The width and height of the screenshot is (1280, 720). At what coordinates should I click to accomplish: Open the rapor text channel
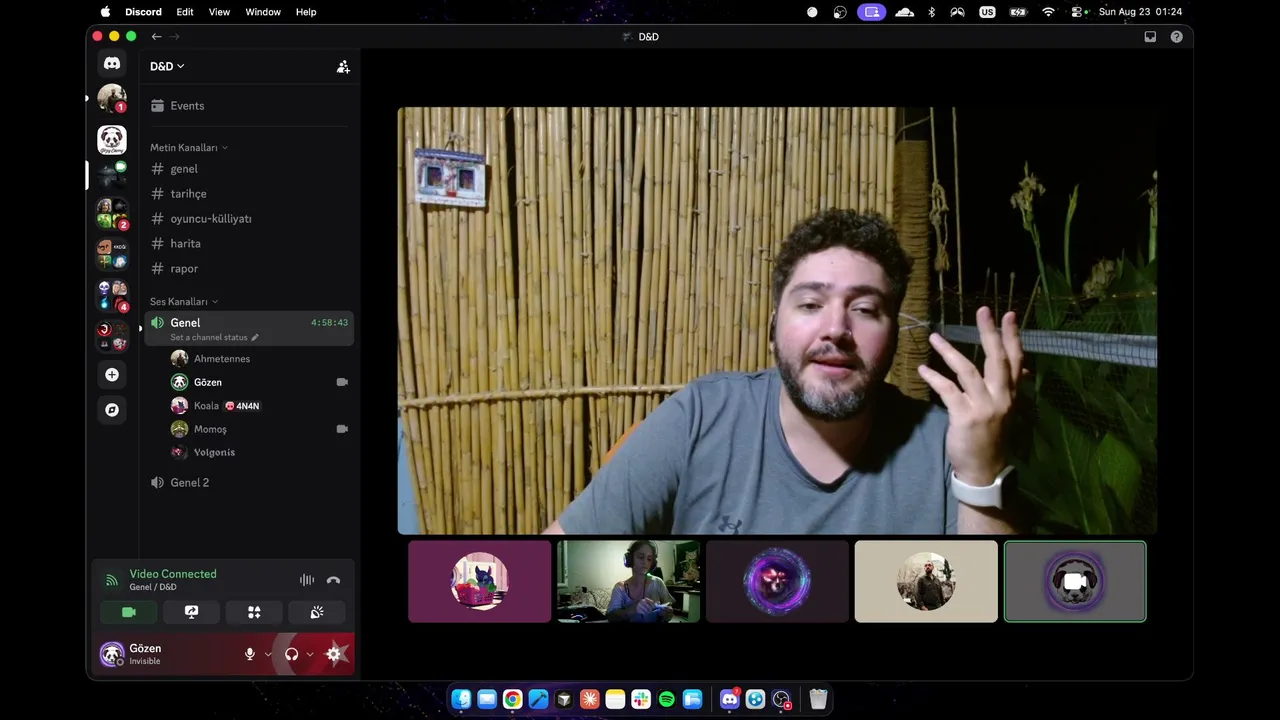(x=249, y=269)
